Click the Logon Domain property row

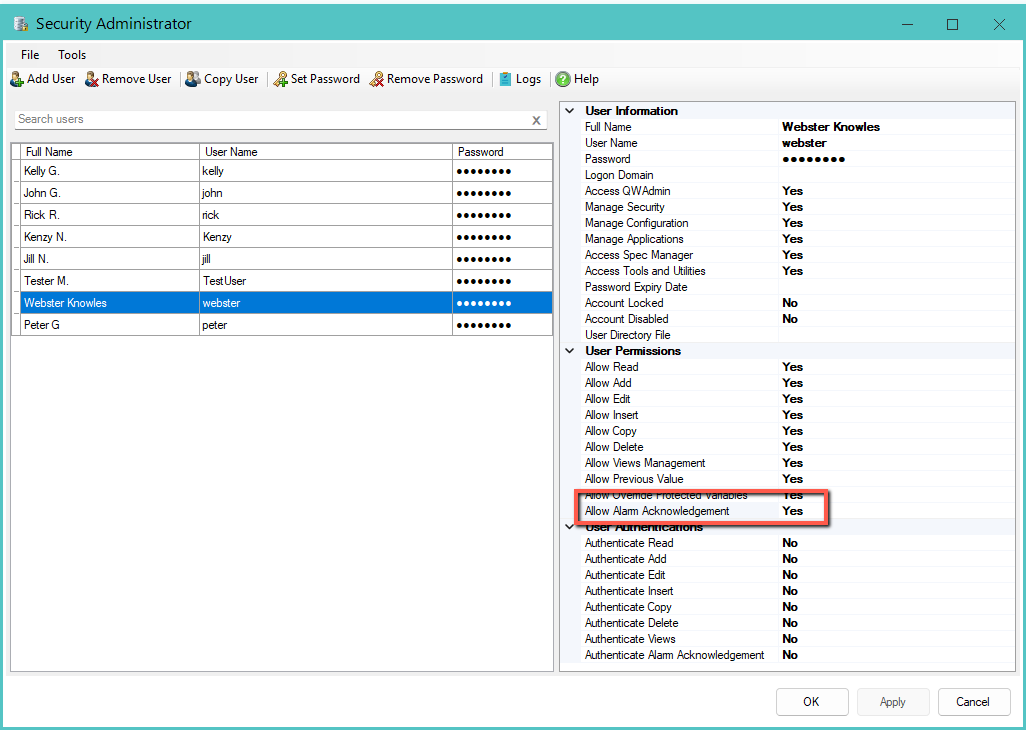[x=797, y=175]
